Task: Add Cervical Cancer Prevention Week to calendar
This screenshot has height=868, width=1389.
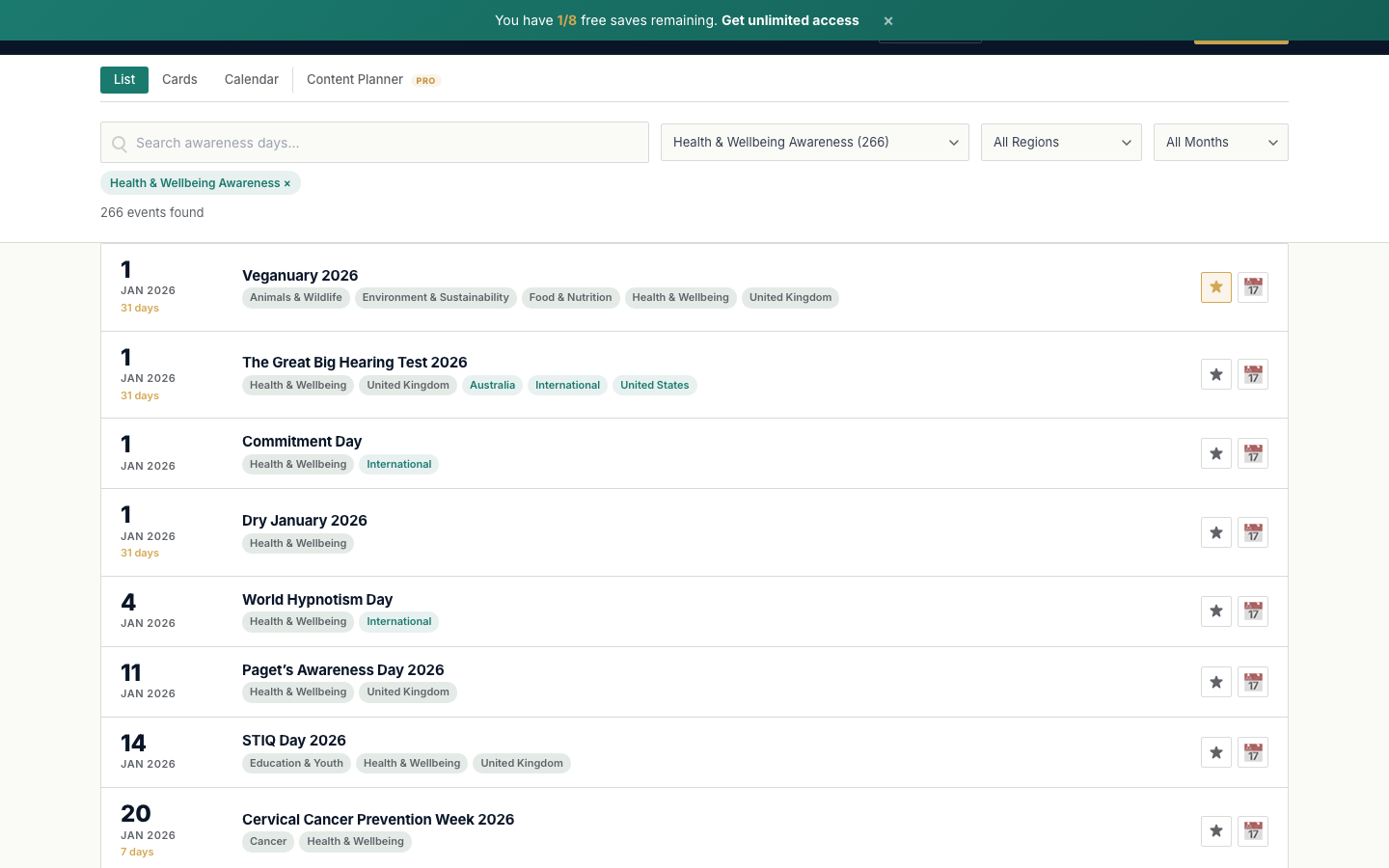Action: coord(1253,830)
